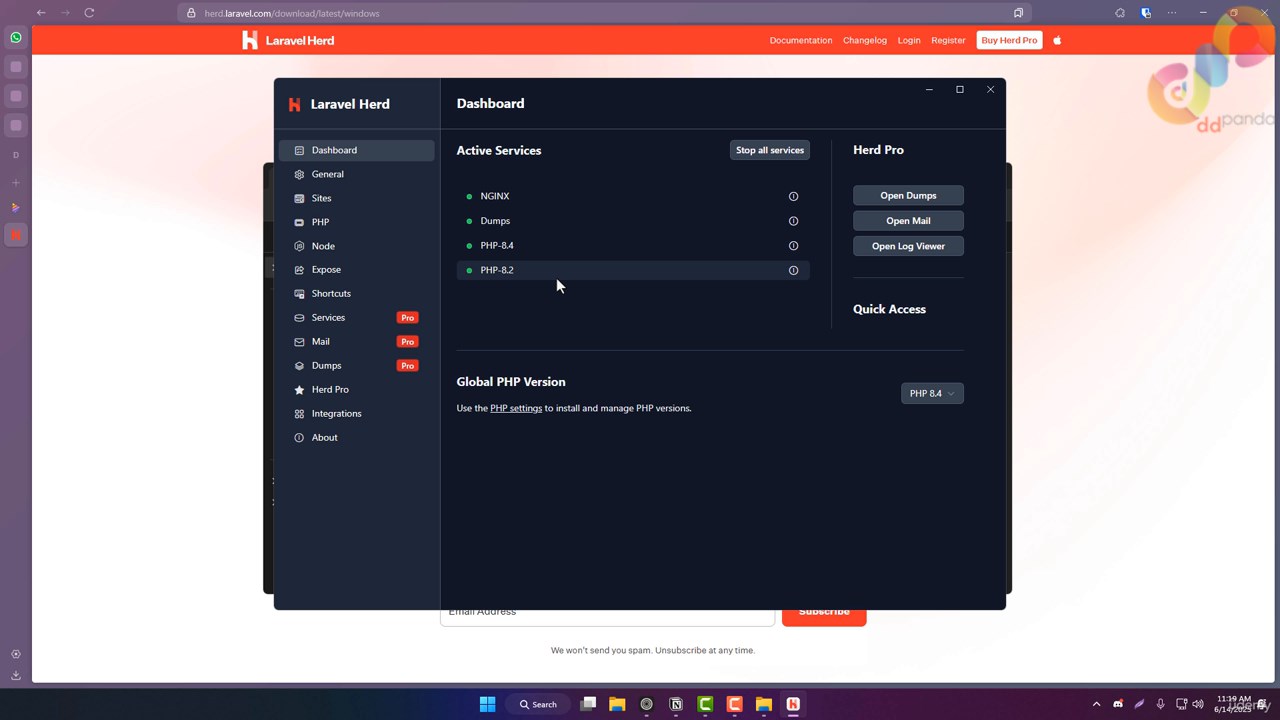Screen dimensions: 1280x720
Task: Open the Windows Start menu
Action: (x=487, y=704)
